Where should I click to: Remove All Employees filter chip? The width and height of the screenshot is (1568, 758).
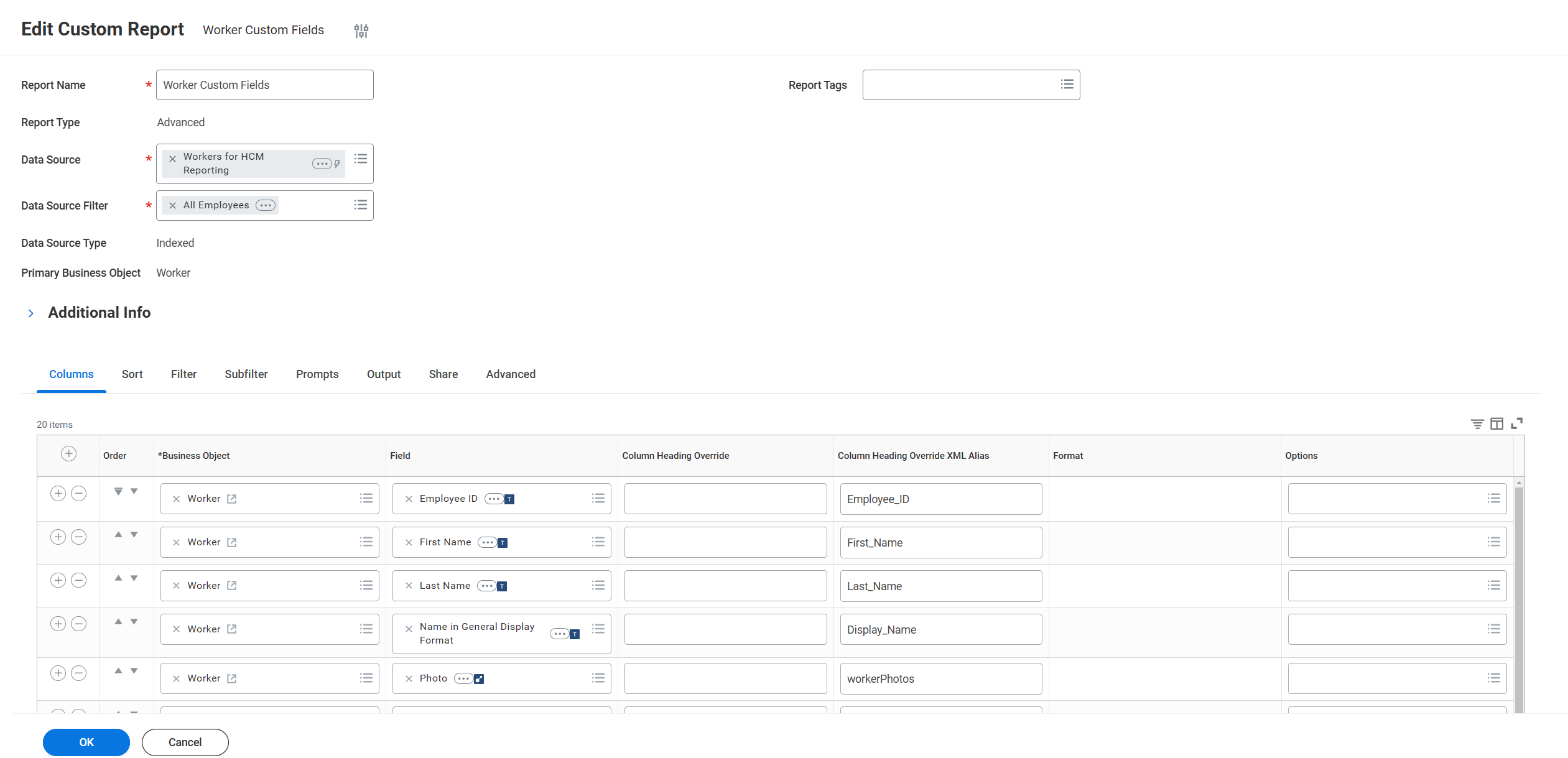coord(173,206)
